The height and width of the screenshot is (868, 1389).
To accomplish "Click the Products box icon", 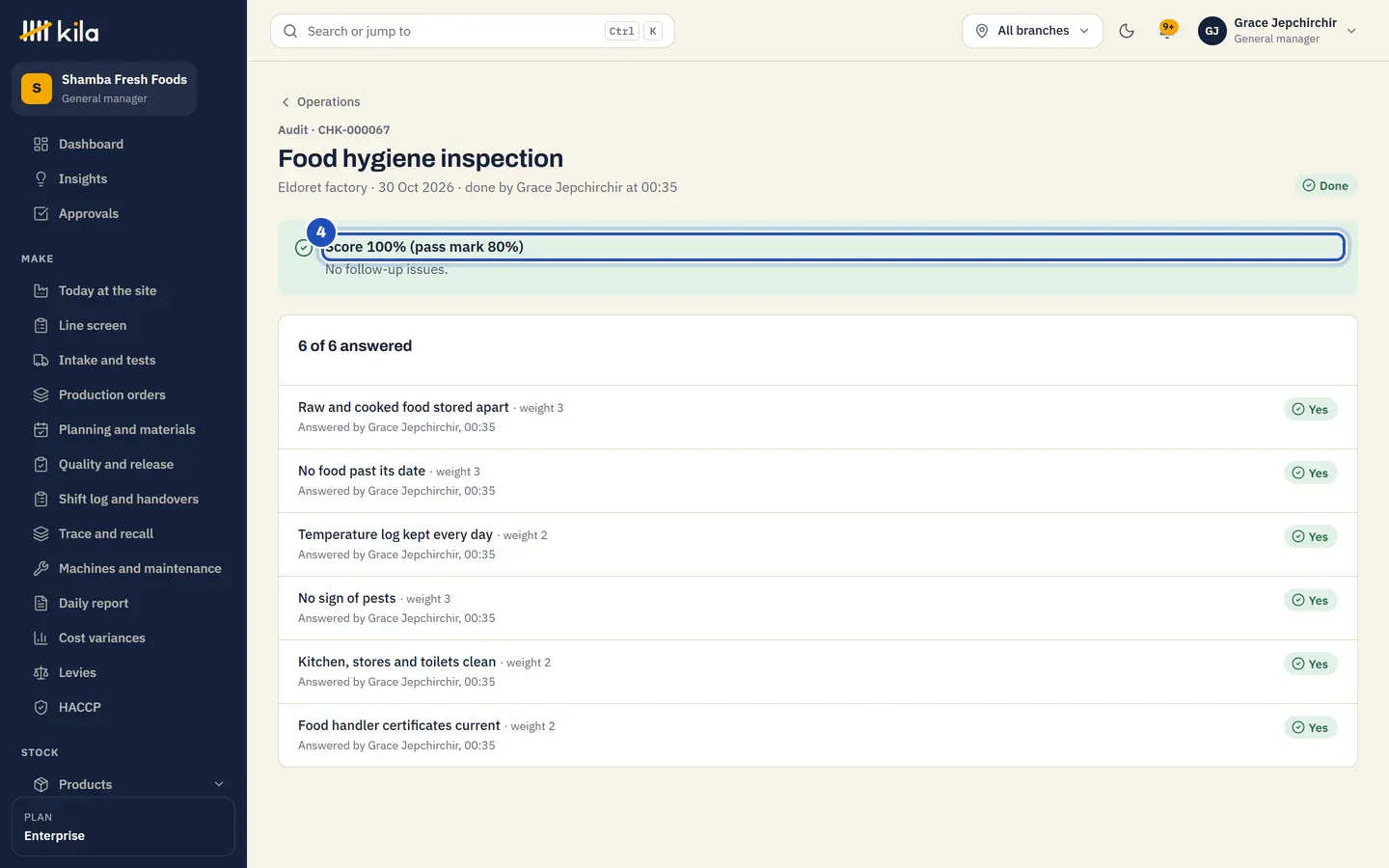I will [41, 785].
